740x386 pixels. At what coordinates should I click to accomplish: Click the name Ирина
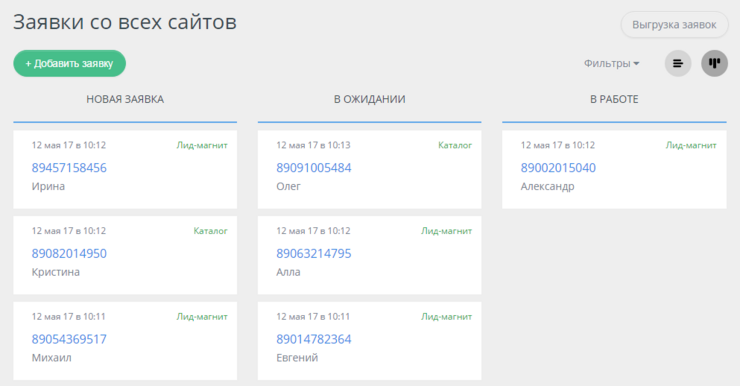point(48,186)
